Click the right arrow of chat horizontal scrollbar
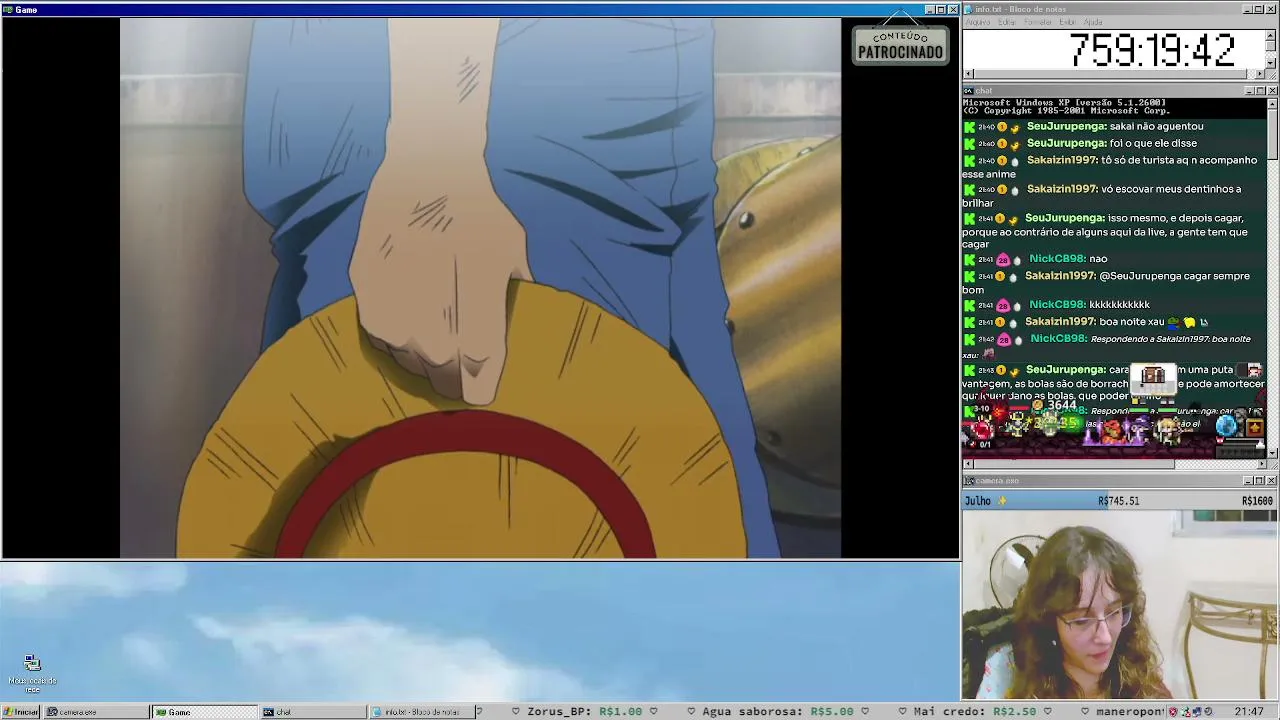This screenshot has height=720, width=1280. [1260, 464]
